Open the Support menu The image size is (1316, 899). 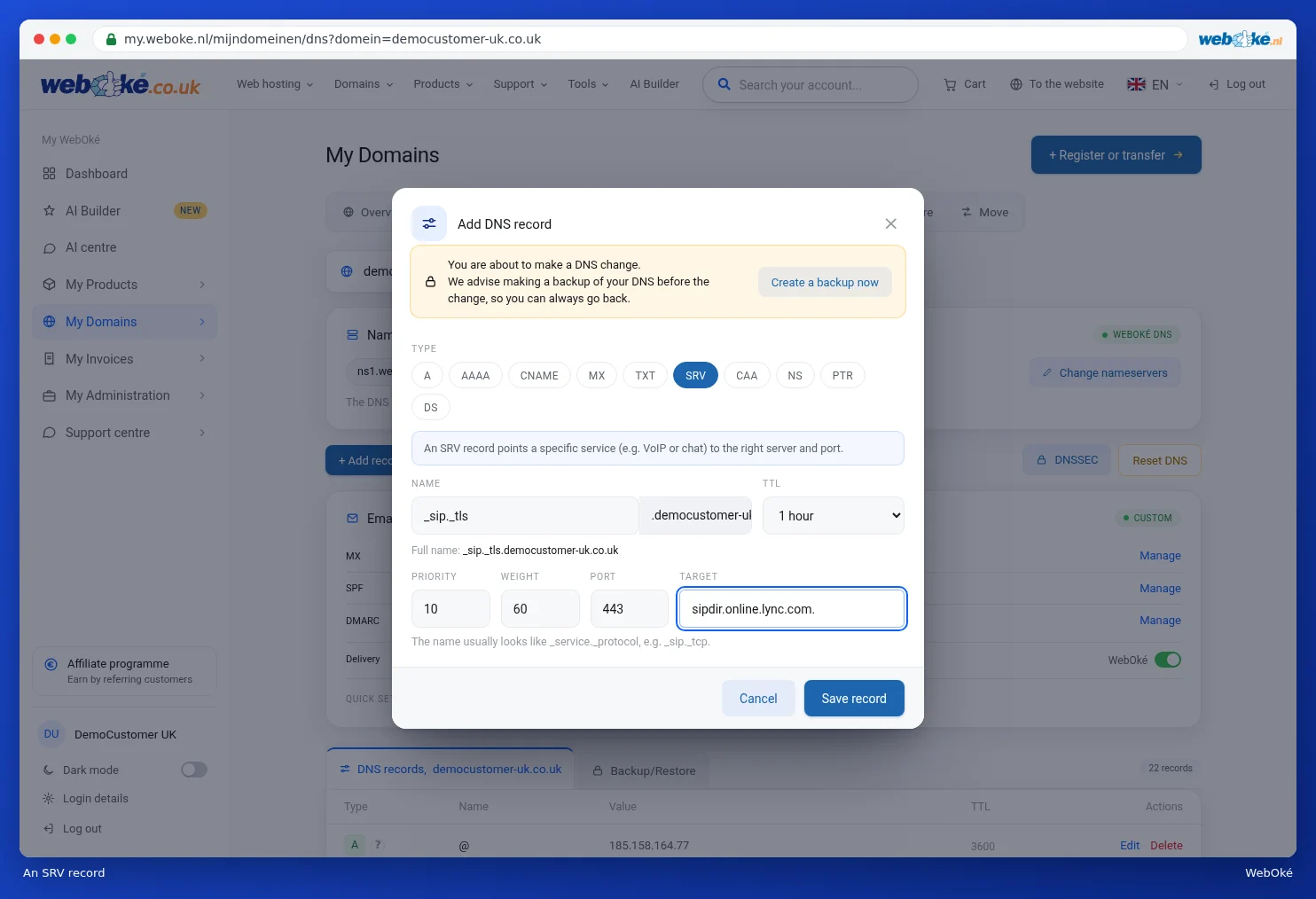click(521, 84)
